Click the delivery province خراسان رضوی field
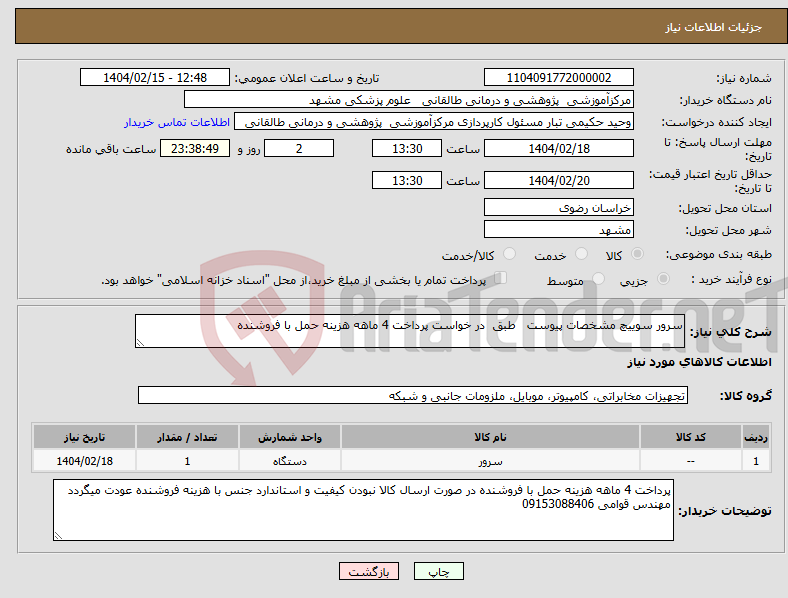Viewport: 788px width, 598px height. [559, 207]
